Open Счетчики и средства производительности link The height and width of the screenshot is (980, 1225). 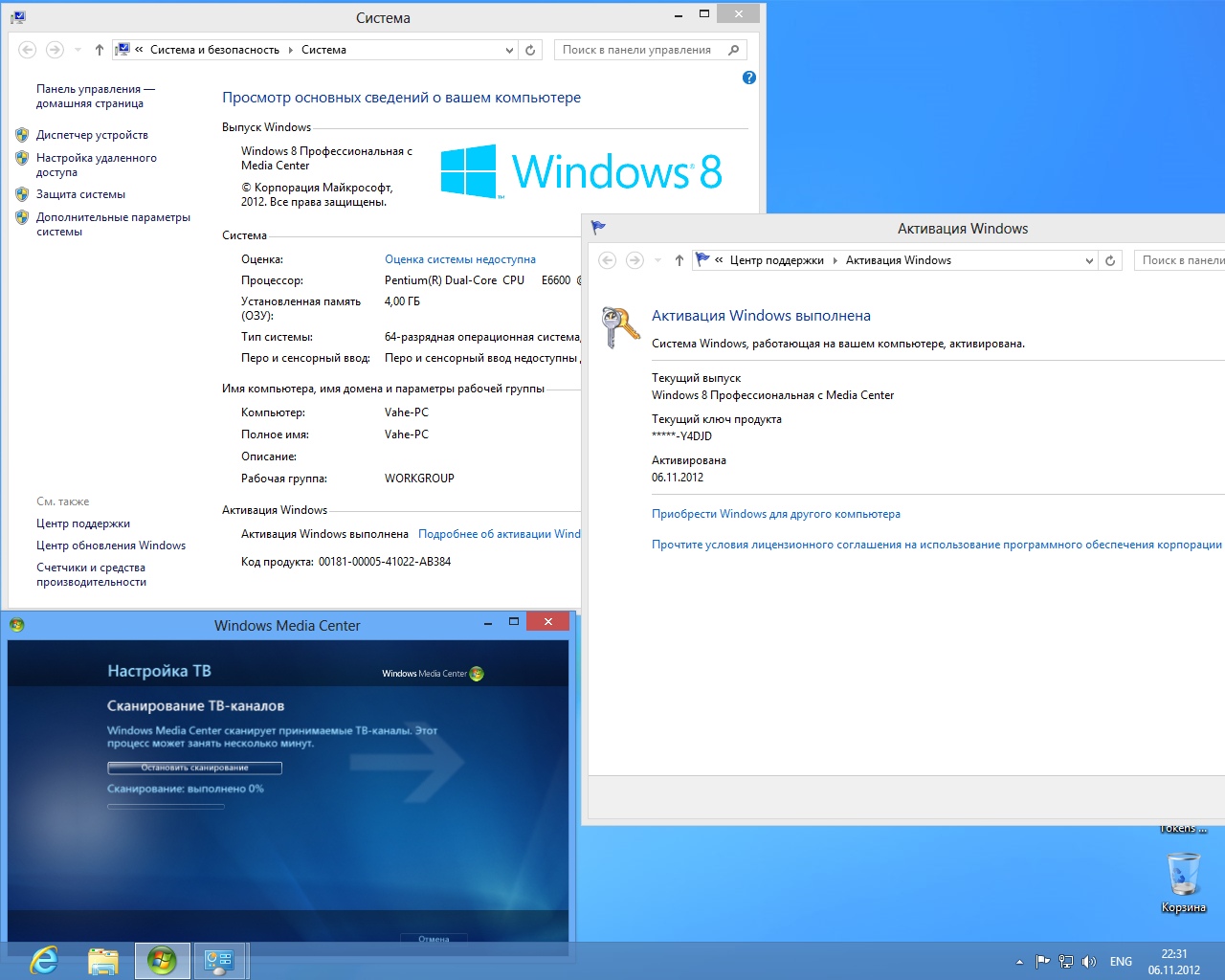tap(92, 574)
